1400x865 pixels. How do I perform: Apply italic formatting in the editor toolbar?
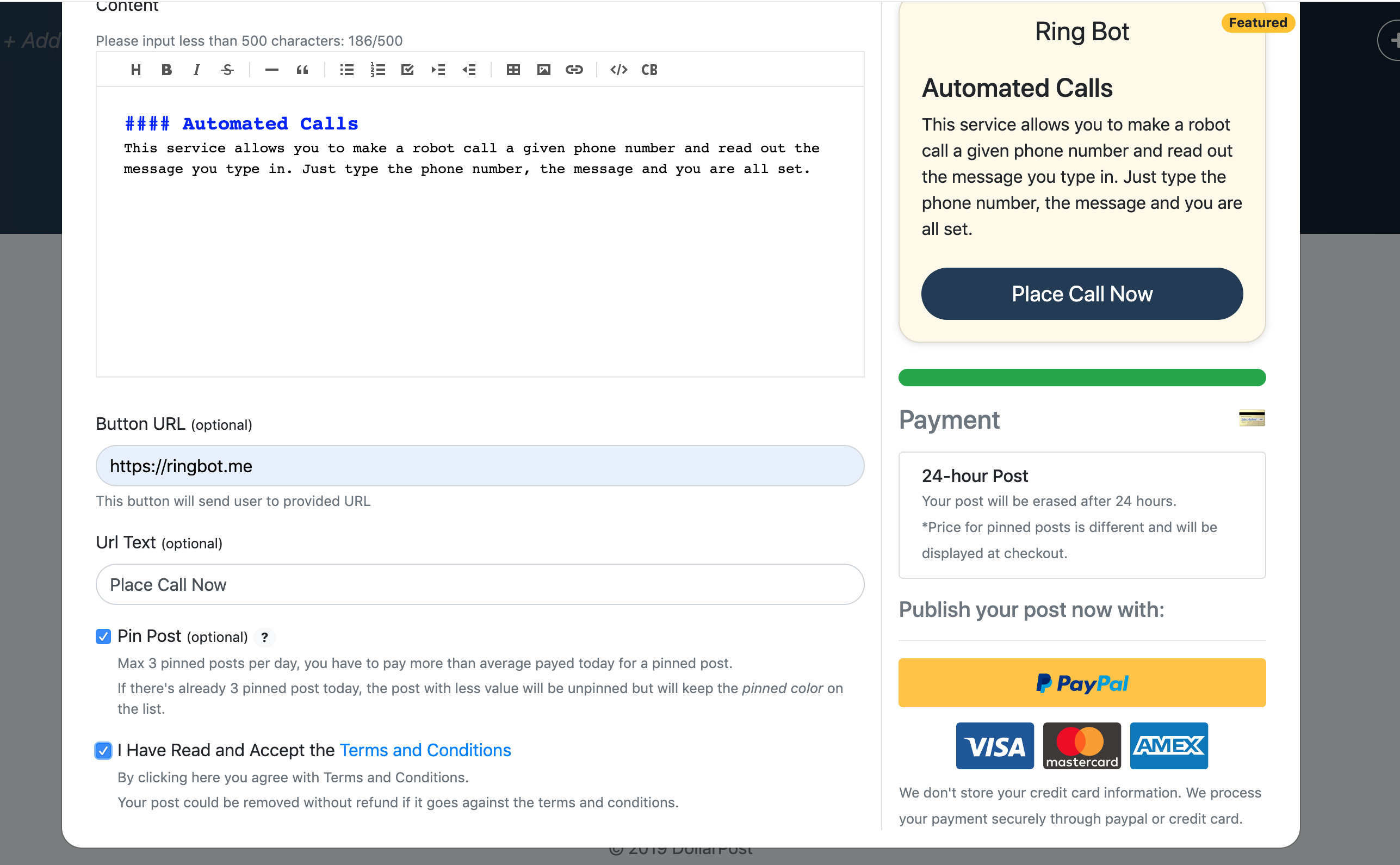197,70
